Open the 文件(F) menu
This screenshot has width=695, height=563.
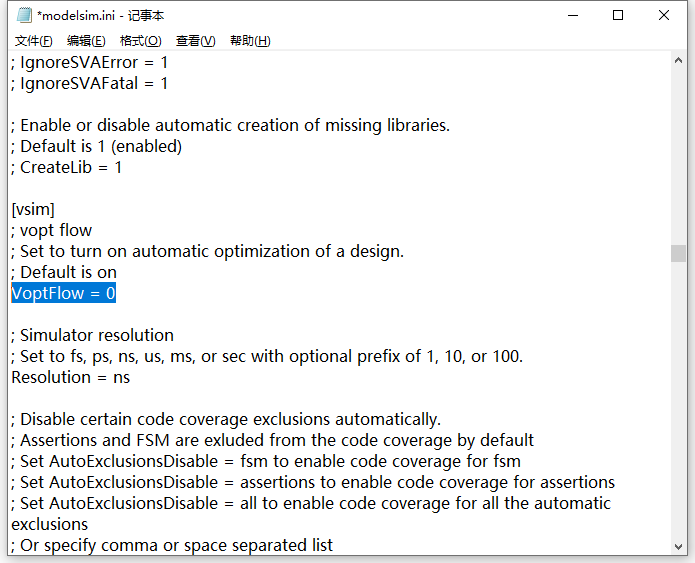point(34,41)
